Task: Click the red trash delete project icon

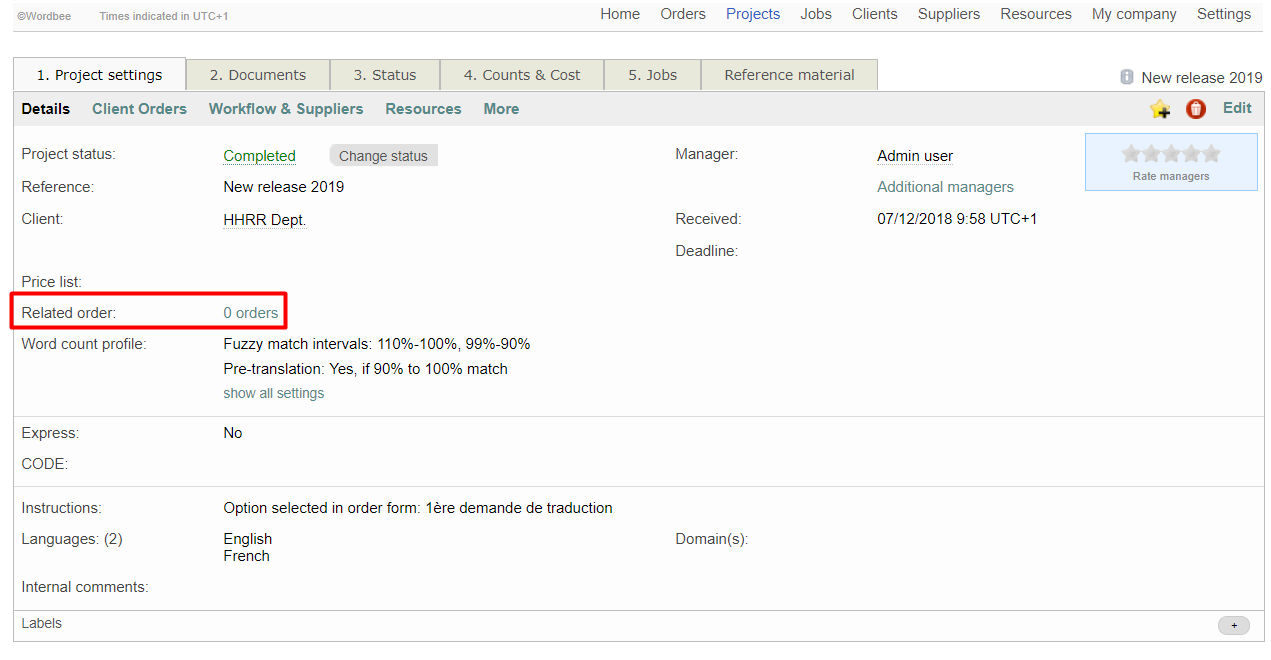Action: tap(1196, 109)
